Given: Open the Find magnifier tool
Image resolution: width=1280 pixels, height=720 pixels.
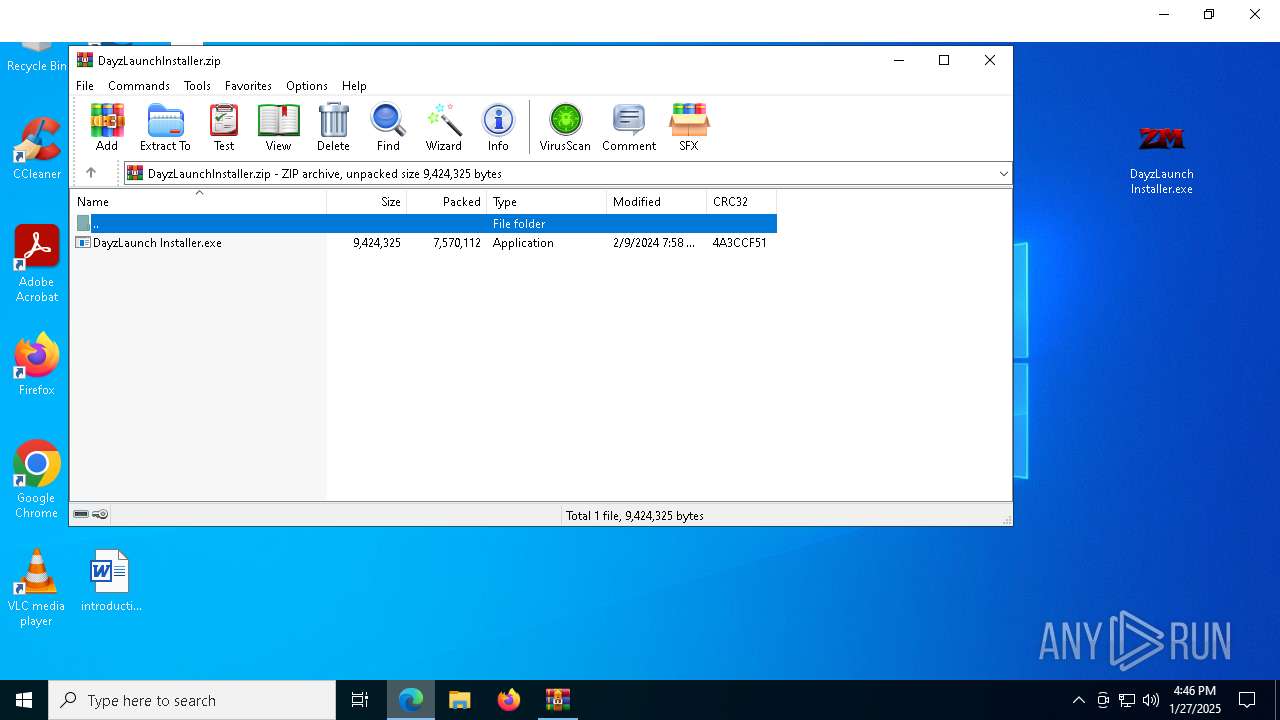Looking at the screenshot, I should pos(388,127).
